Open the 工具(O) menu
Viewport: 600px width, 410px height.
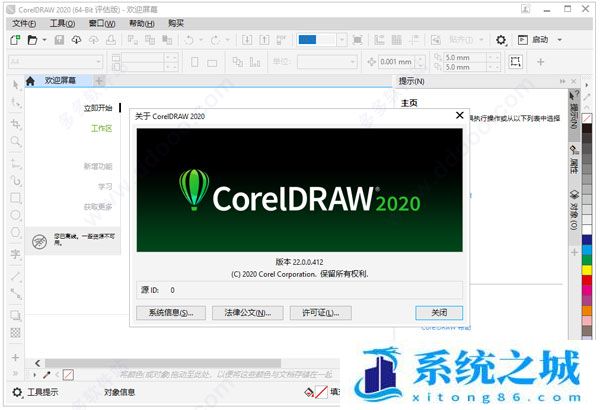[63, 24]
